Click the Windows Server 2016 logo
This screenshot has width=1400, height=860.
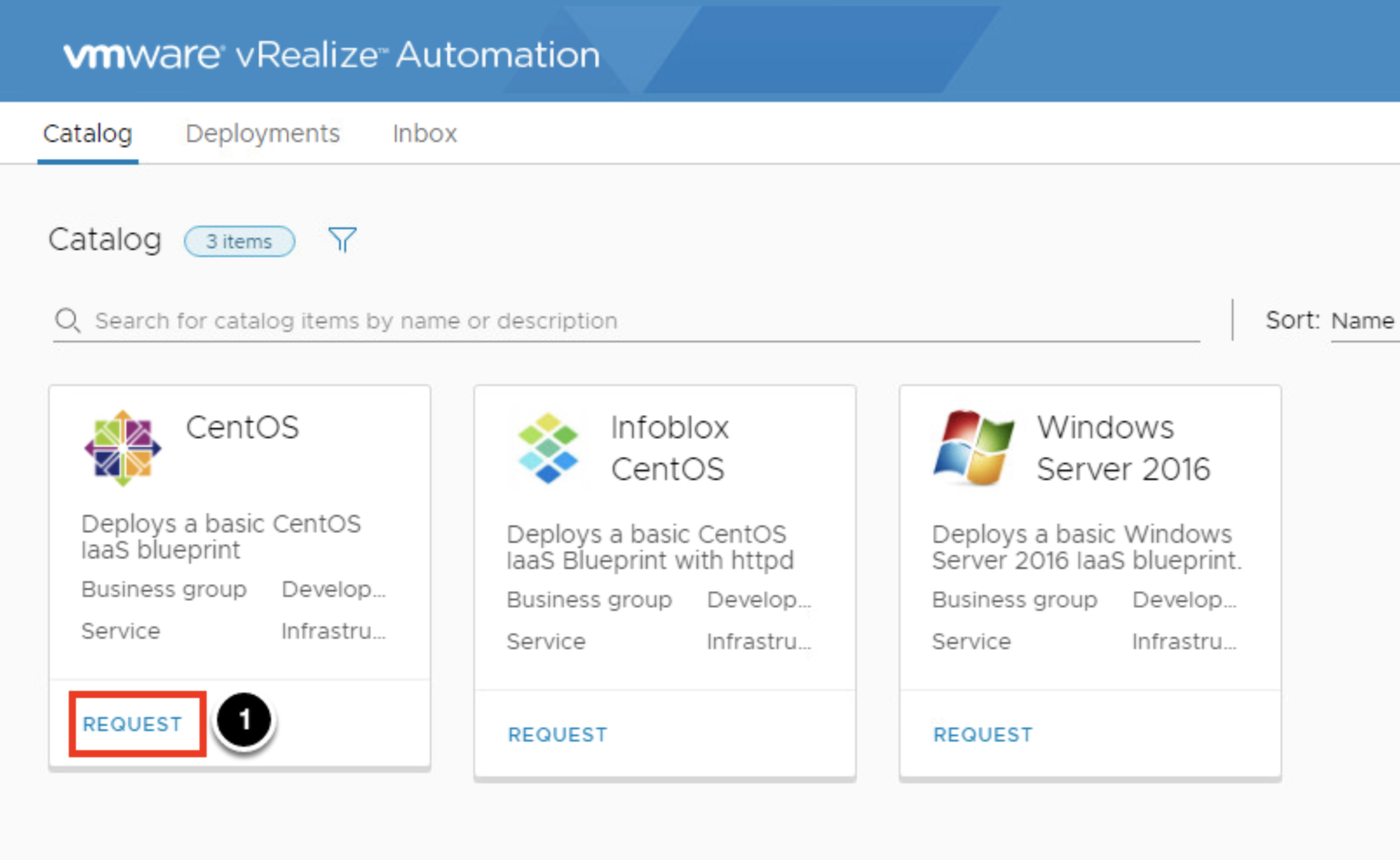click(974, 448)
